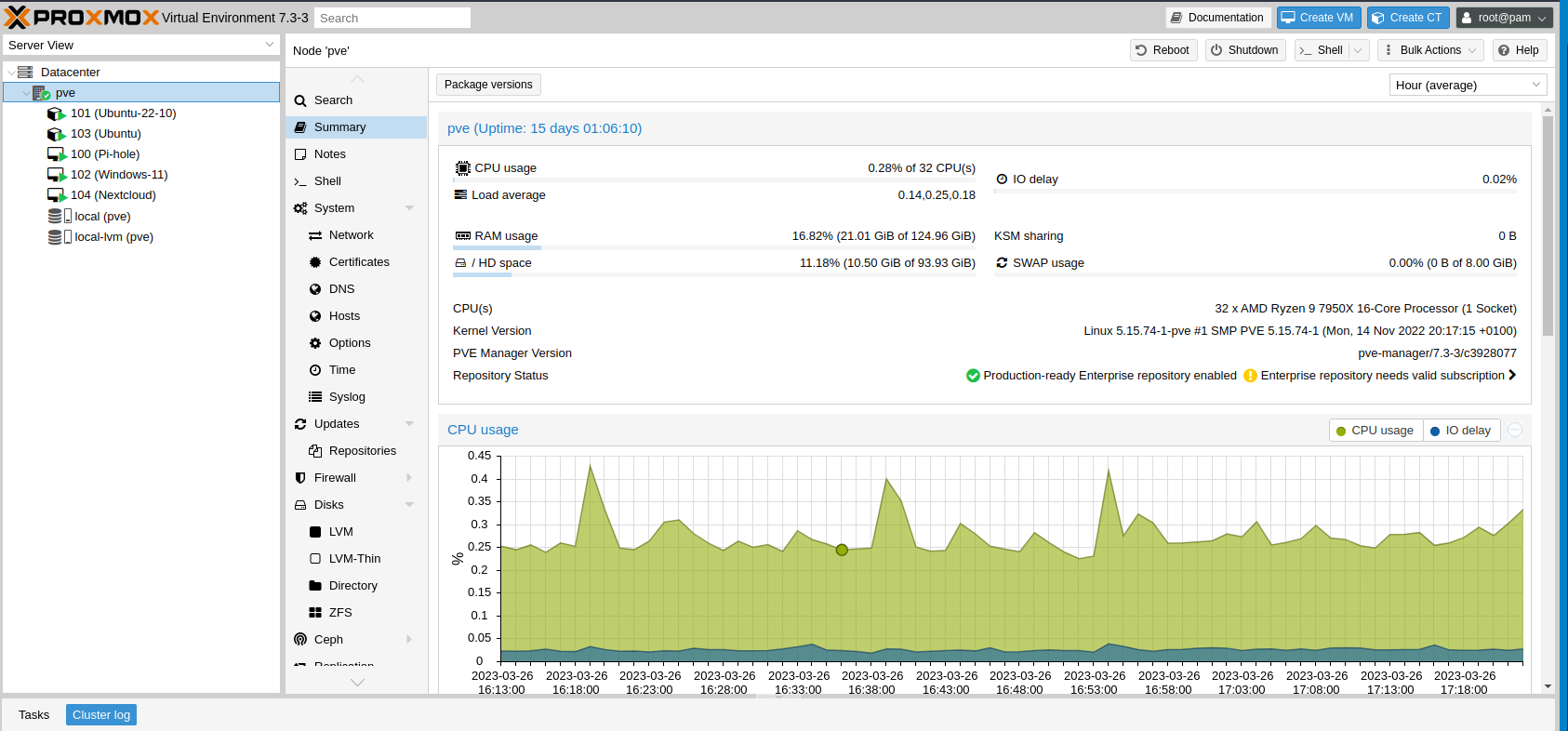Collapse the System menu section arrow

409,208
